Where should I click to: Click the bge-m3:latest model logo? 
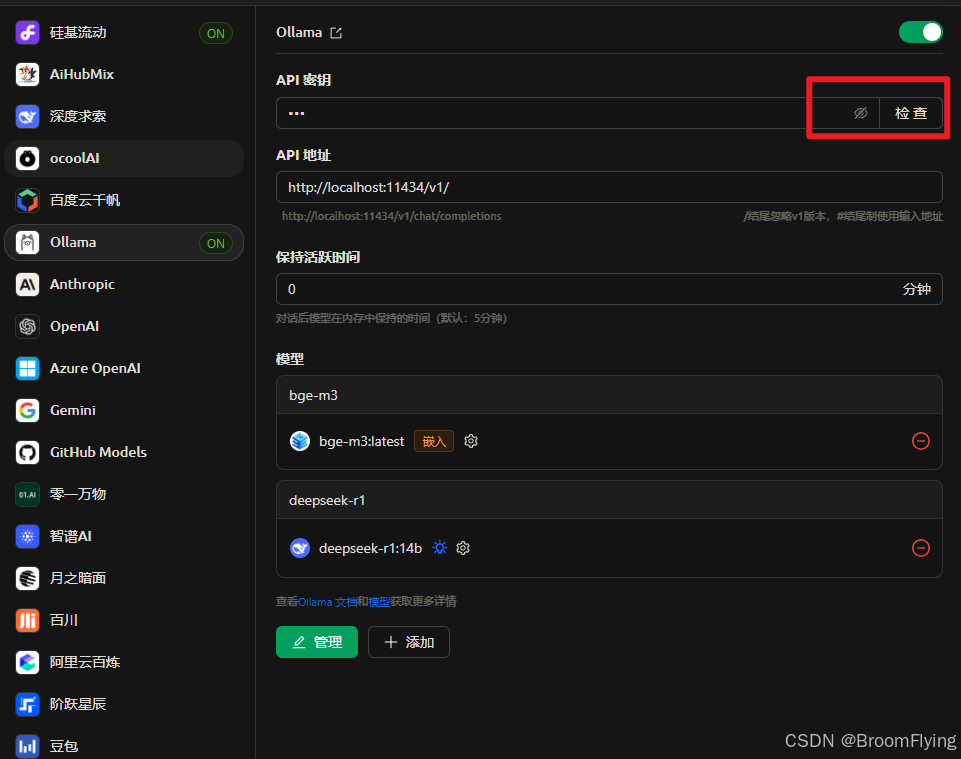click(x=300, y=441)
